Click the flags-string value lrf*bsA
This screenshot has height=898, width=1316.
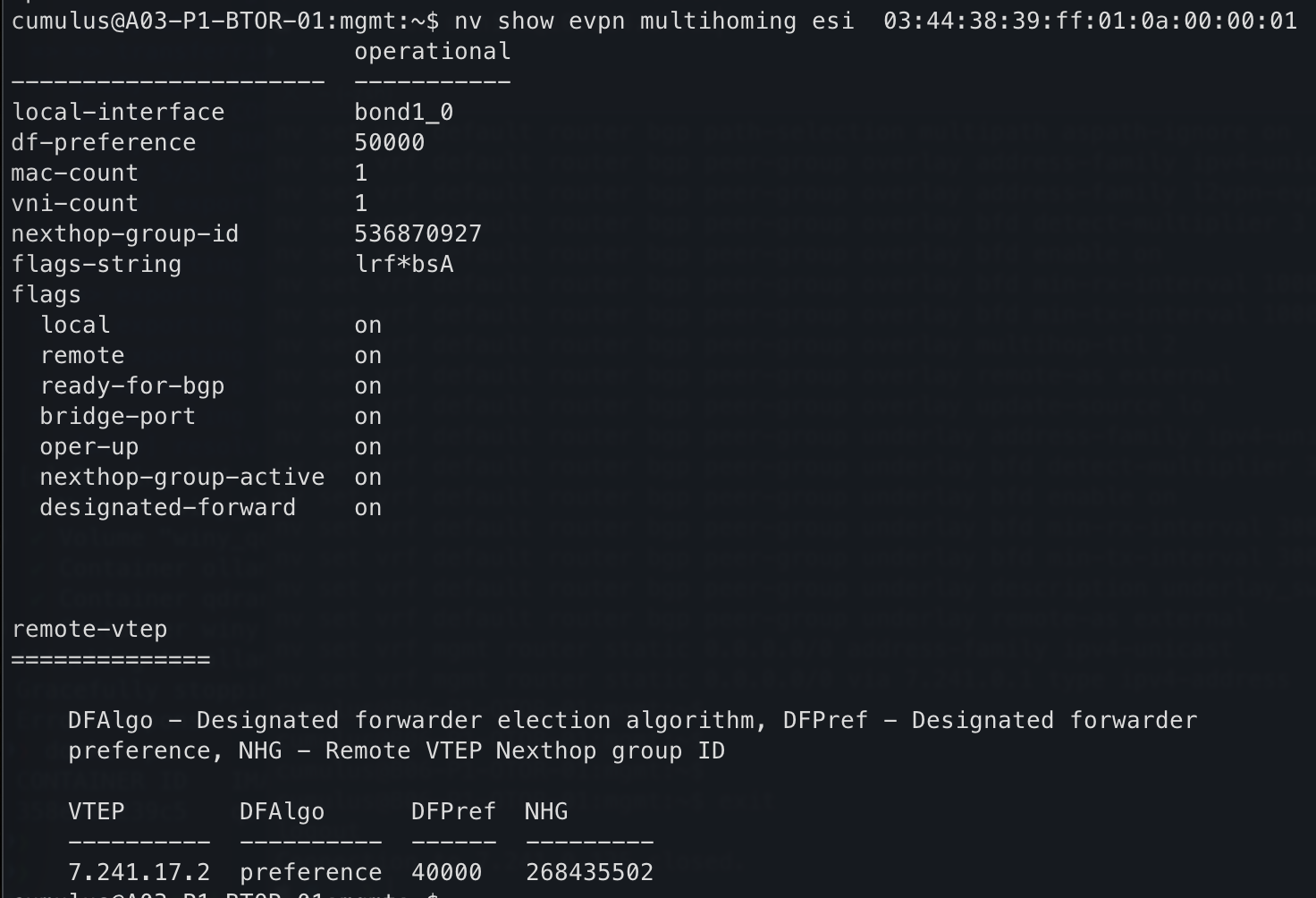403,264
